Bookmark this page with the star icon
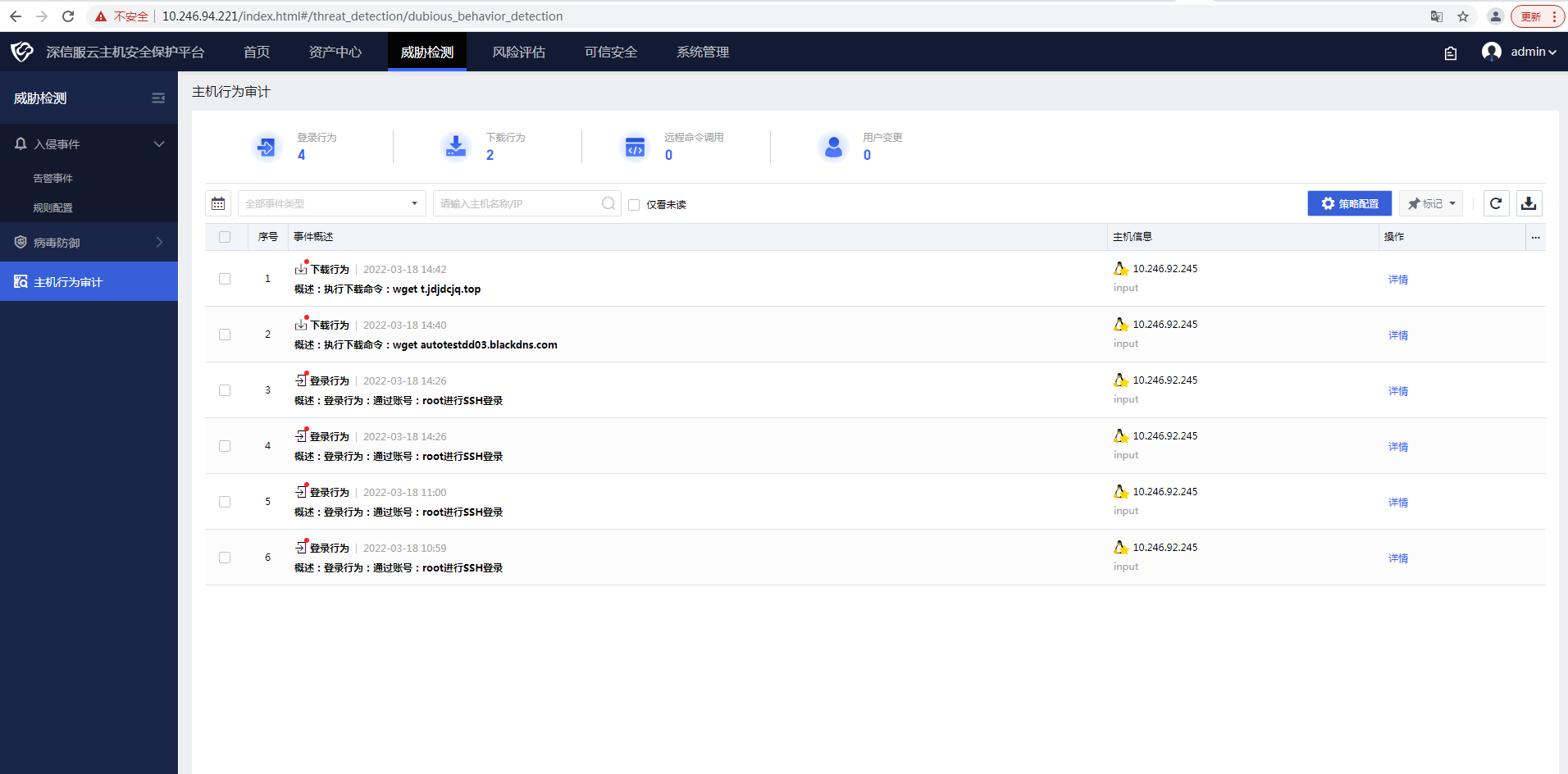Image resolution: width=1568 pixels, height=774 pixels. [1463, 16]
